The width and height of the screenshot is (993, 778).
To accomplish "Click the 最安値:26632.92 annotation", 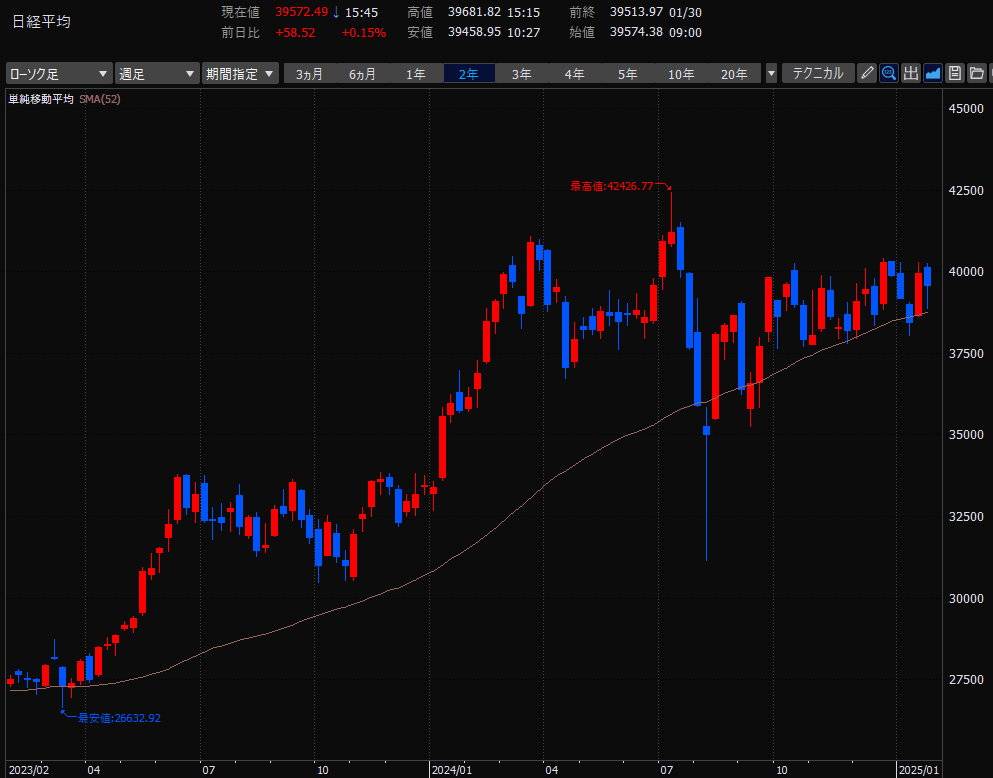I will click(119, 718).
